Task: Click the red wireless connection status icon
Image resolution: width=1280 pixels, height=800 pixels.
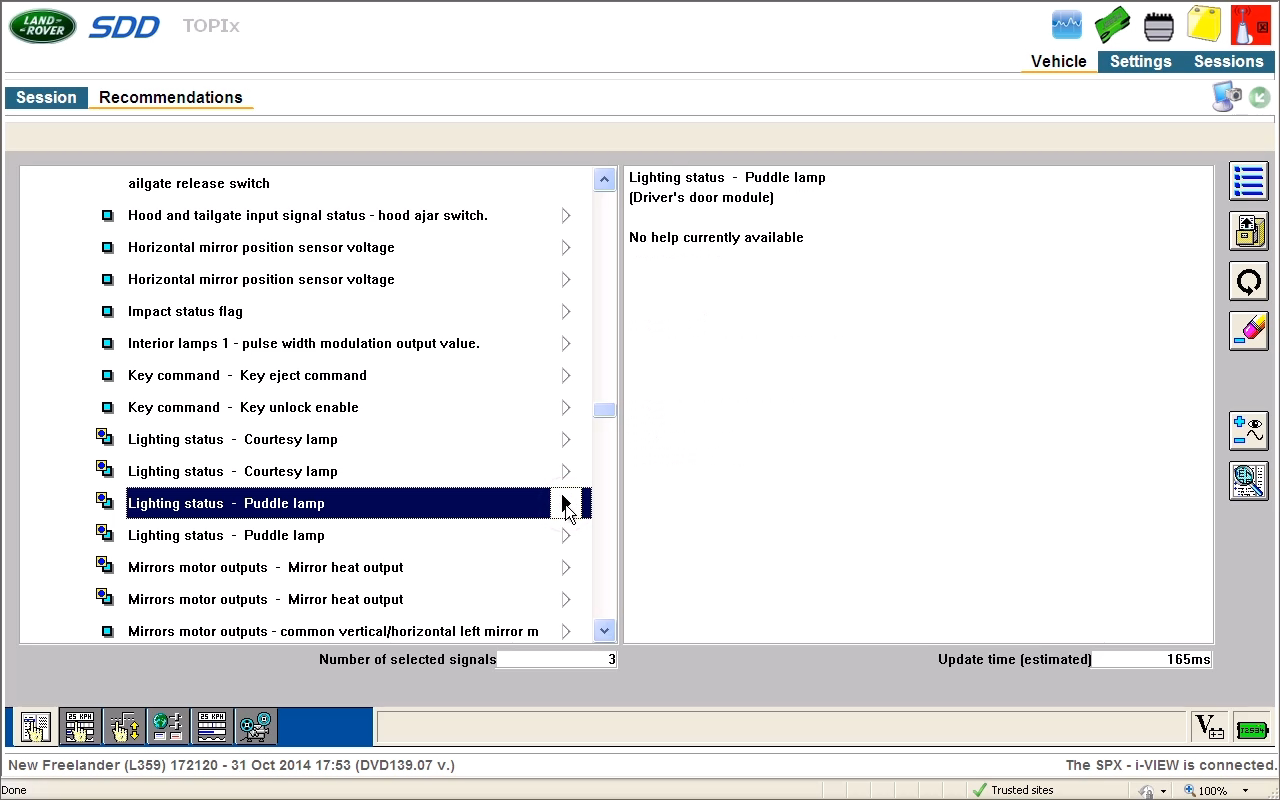Action: (x=1250, y=25)
